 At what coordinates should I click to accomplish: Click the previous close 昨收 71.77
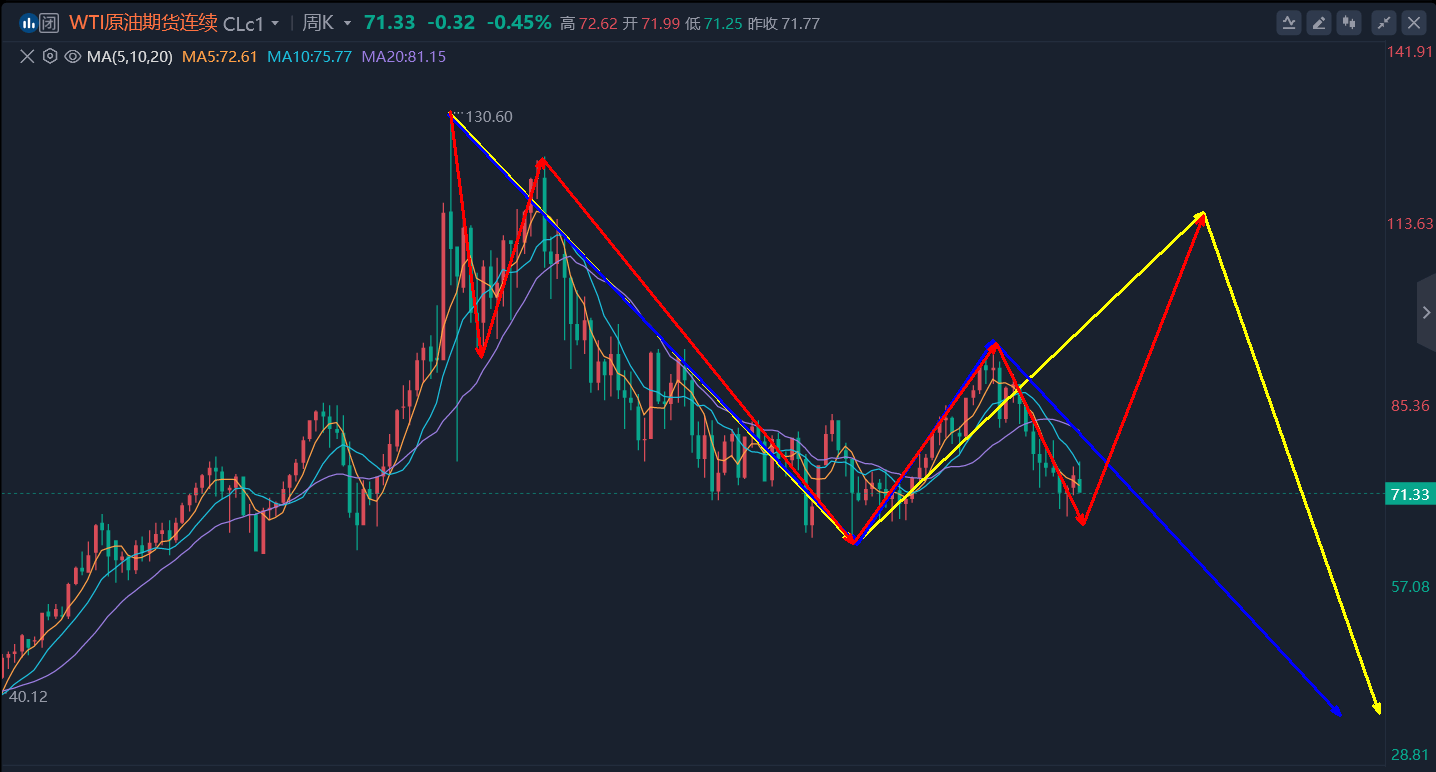click(x=784, y=23)
